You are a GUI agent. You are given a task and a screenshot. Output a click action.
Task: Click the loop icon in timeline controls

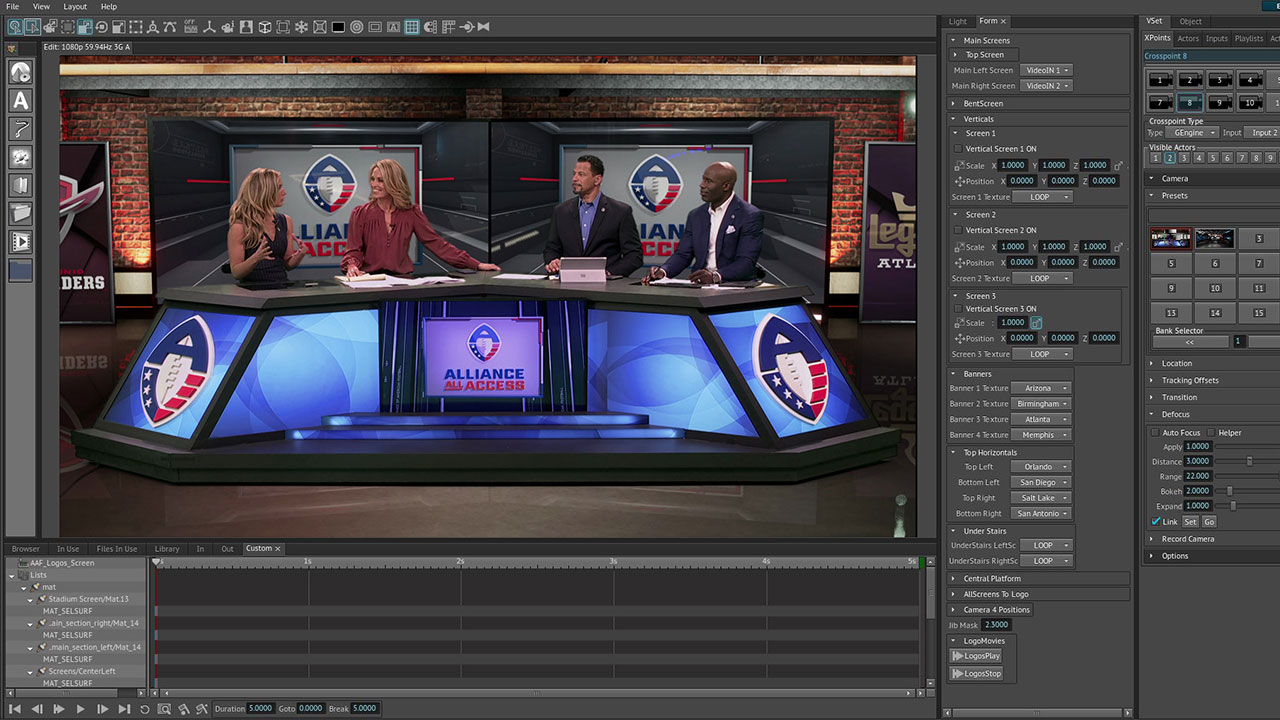coord(144,709)
